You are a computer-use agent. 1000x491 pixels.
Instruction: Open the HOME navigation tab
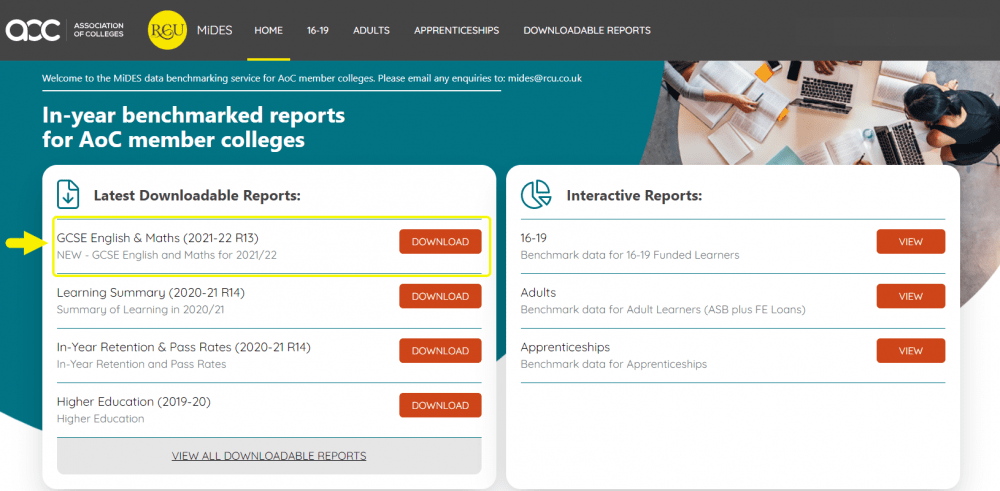point(268,30)
